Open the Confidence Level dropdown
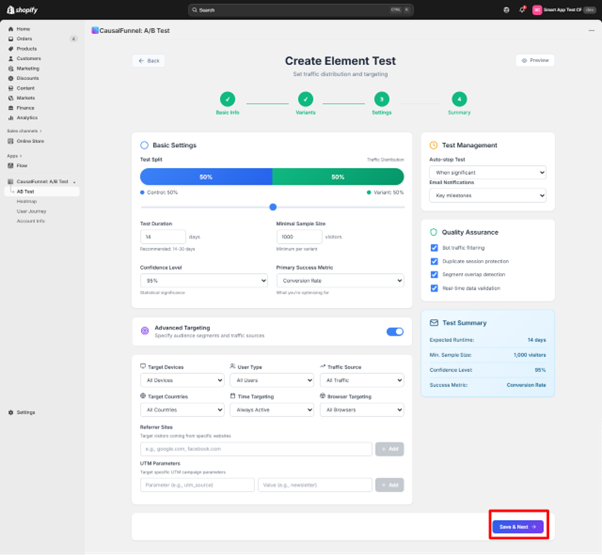 [x=204, y=281]
